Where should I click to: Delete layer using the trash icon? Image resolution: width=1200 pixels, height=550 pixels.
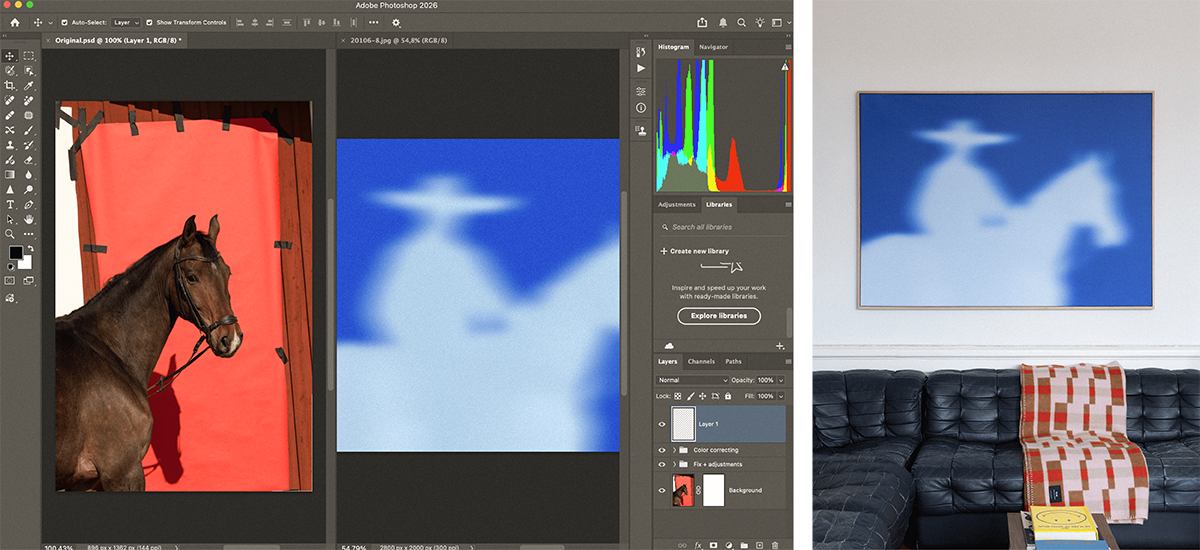775,545
